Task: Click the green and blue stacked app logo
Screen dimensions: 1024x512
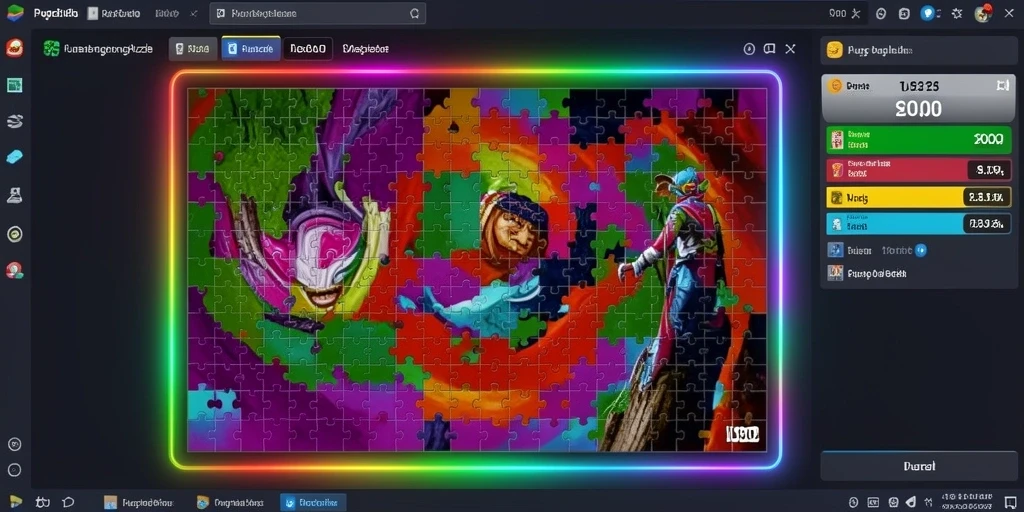Action: click(x=14, y=13)
